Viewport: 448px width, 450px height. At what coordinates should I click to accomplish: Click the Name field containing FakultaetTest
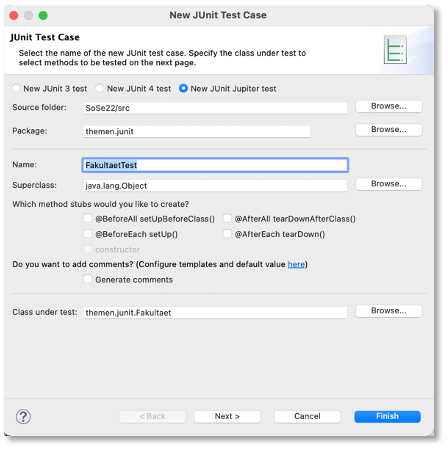point(215,165)
